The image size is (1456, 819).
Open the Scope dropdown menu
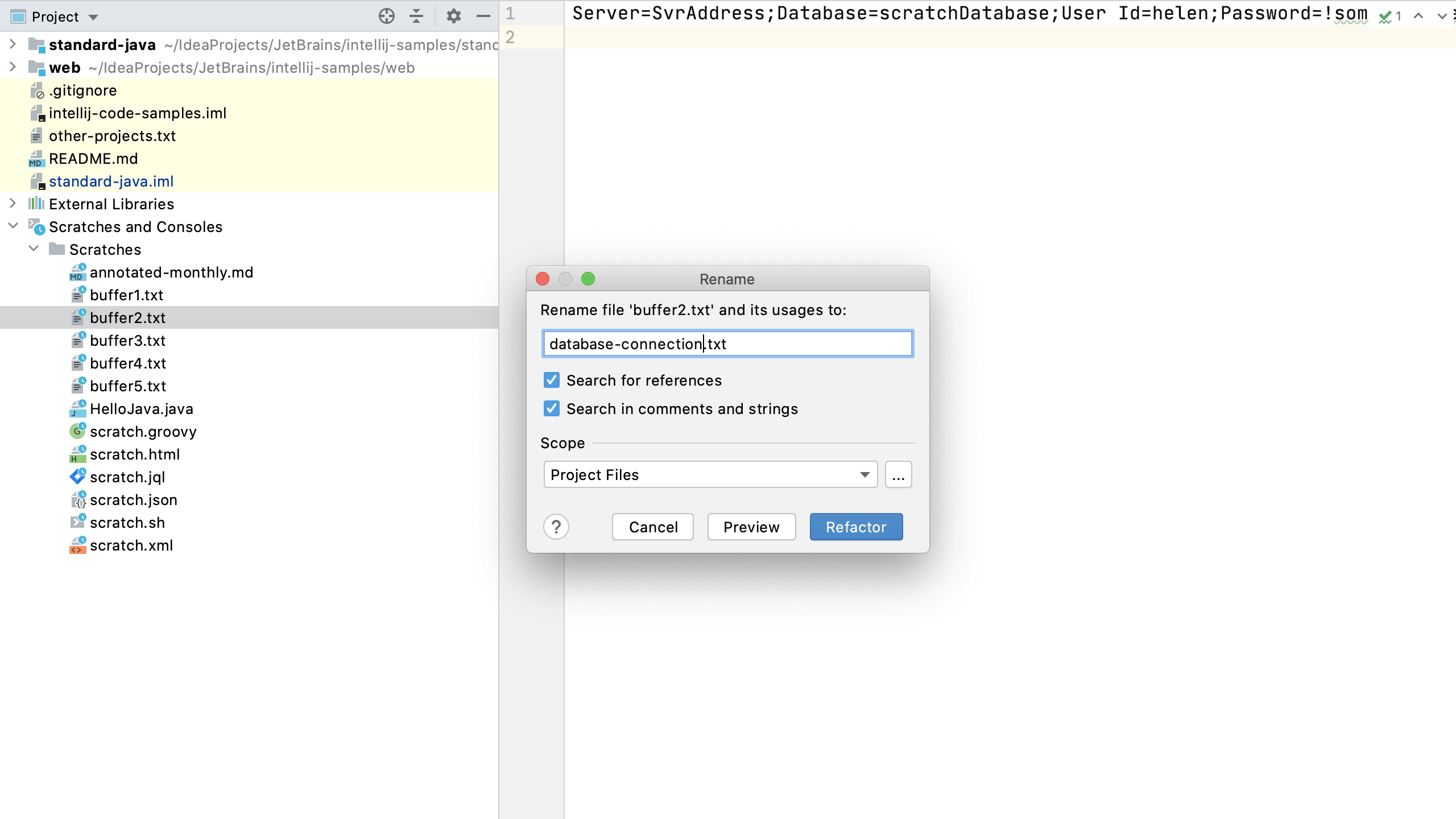click(710, 475)
